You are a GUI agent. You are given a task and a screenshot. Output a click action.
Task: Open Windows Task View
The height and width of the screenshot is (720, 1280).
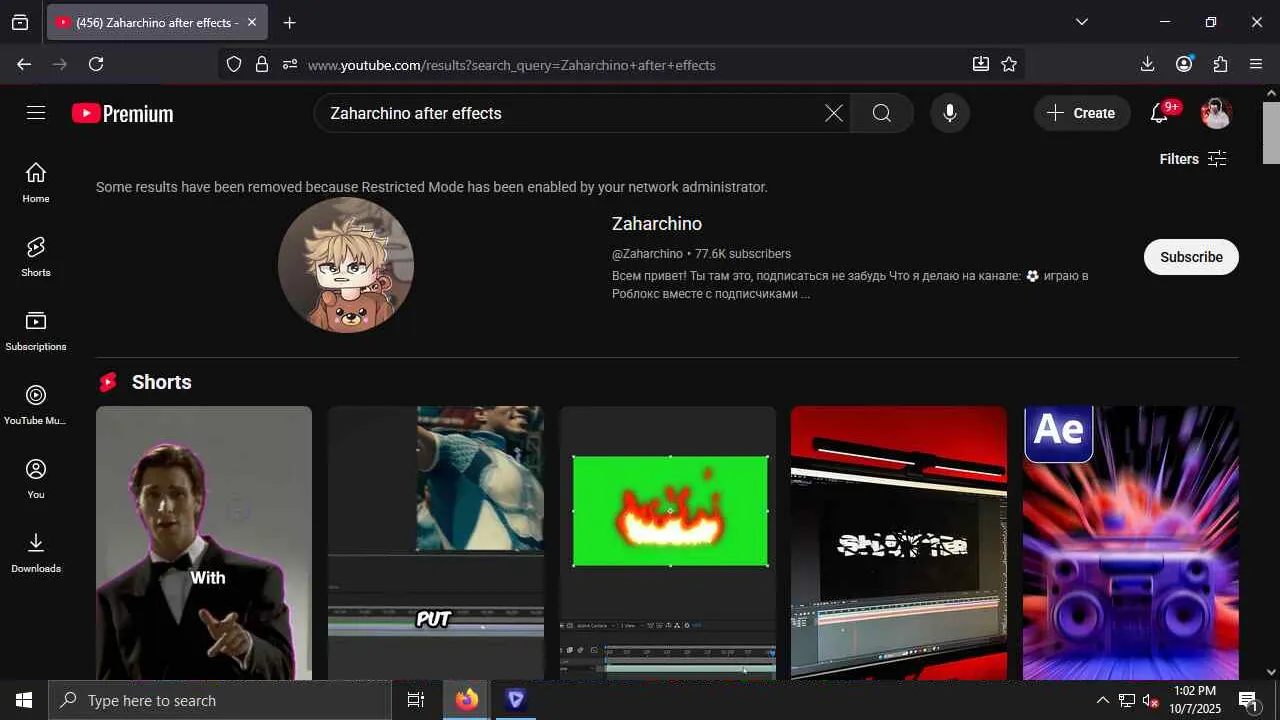416,700
